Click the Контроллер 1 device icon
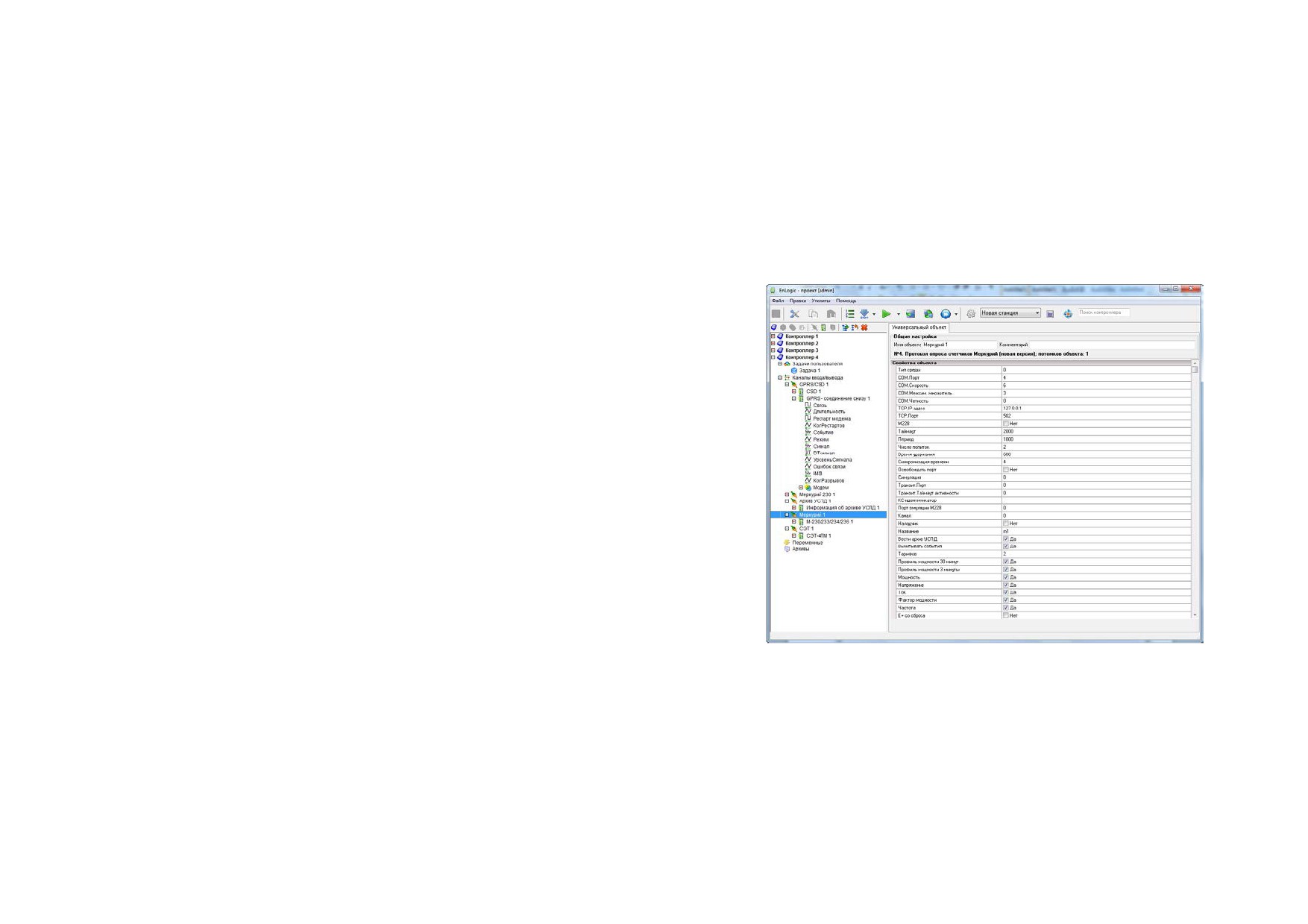Viewport: 1308px width, 924px height. pyautogui.click(x=780, y=336)
